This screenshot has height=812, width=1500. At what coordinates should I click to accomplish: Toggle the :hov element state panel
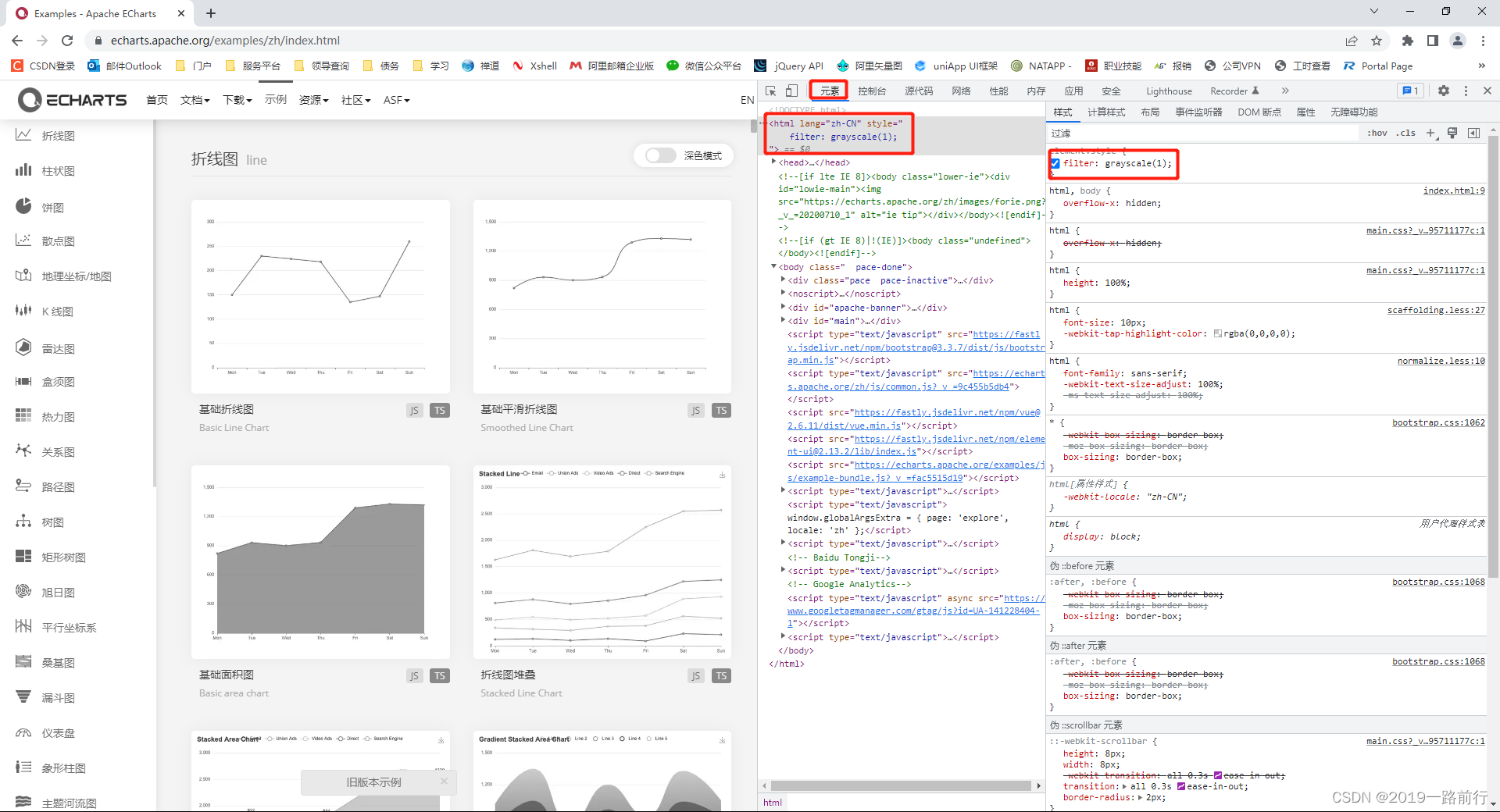pos(1377,133)
